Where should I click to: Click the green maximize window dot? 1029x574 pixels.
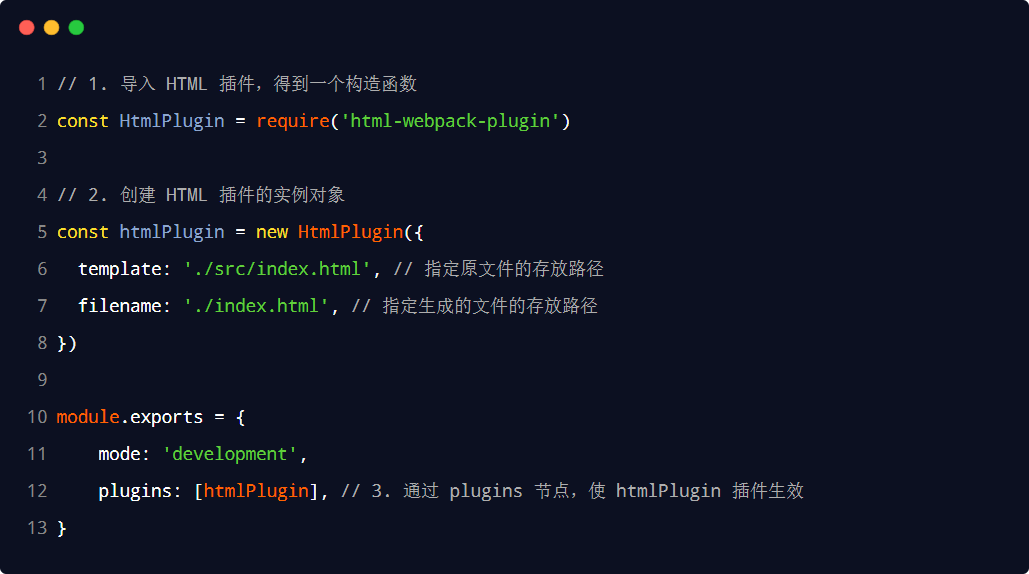coord(76,28)
